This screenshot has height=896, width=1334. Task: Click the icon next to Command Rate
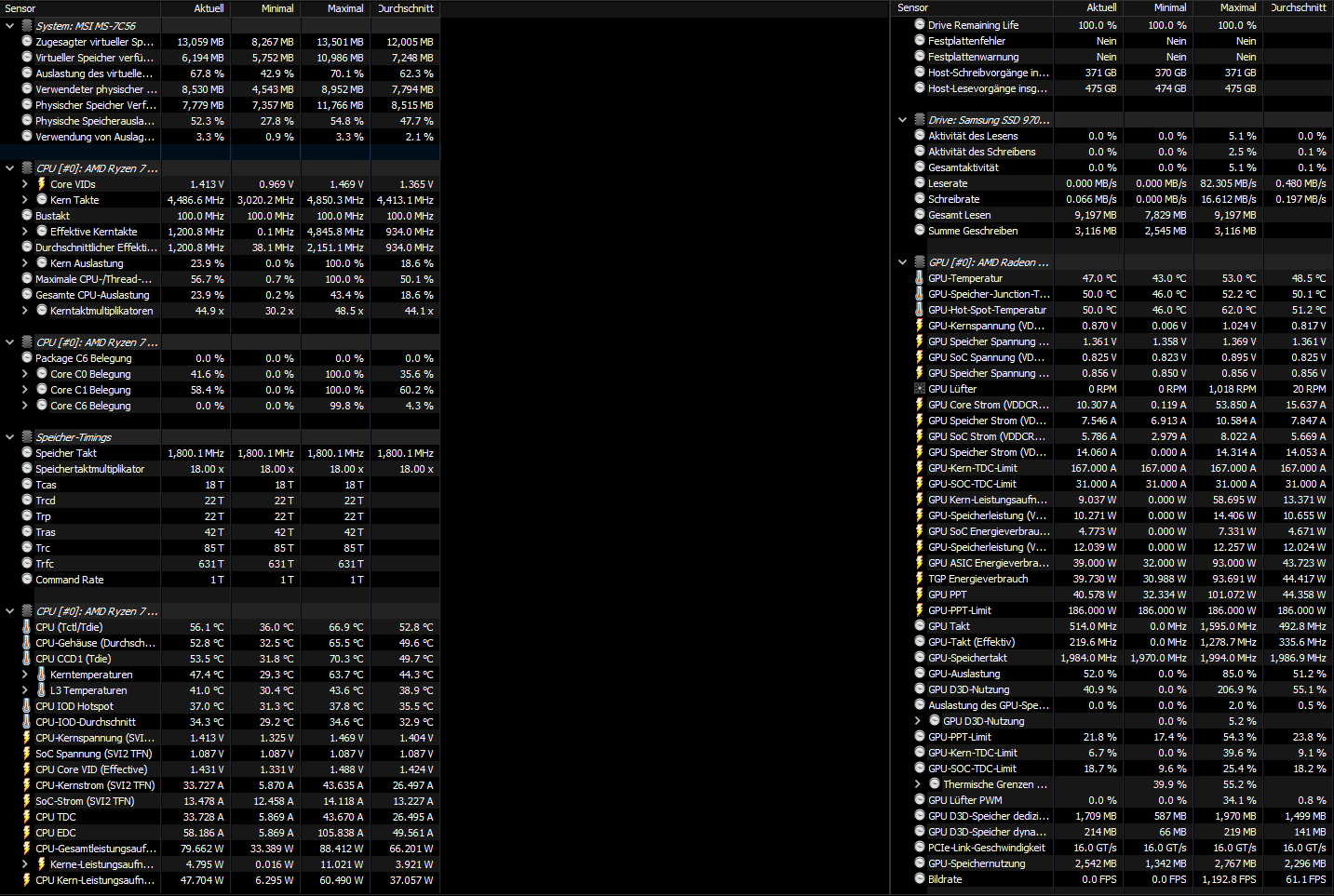[x=27, y=580]
